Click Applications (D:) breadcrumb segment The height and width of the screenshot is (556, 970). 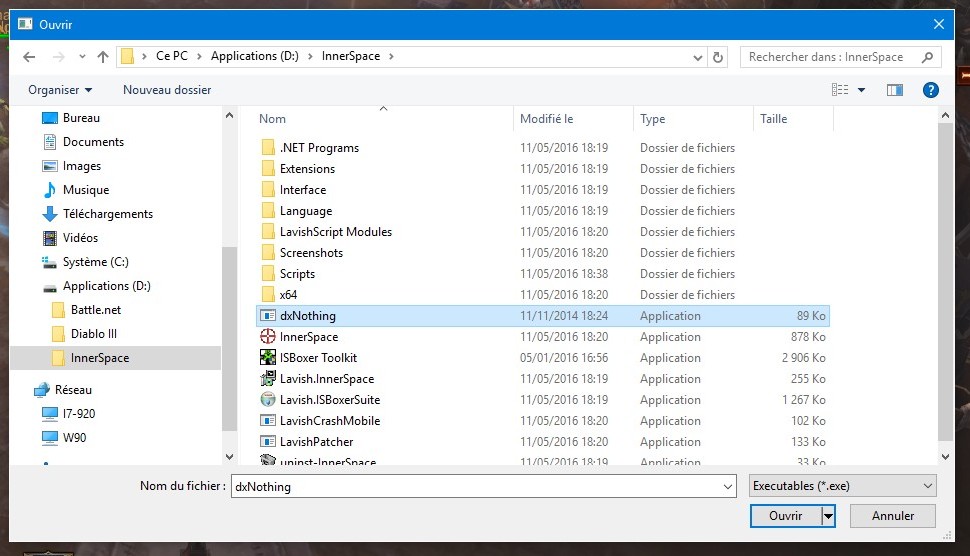(x=254, y=56)
